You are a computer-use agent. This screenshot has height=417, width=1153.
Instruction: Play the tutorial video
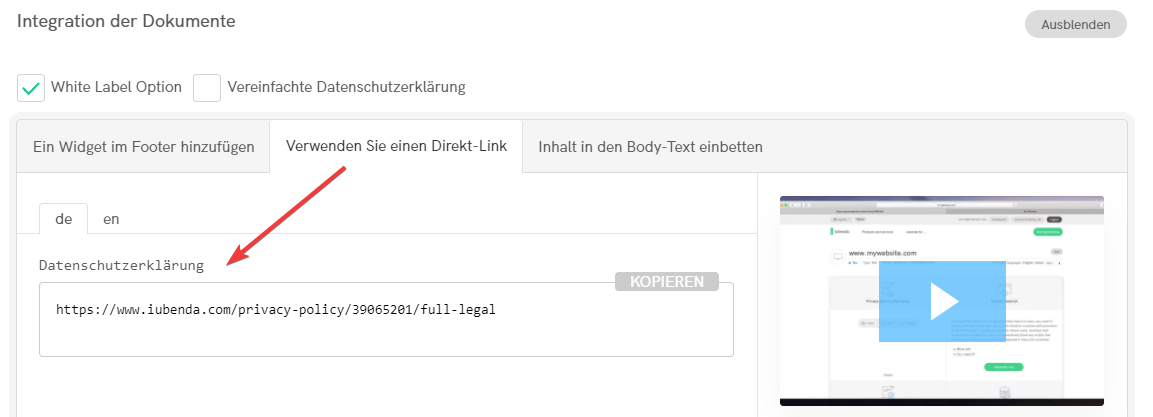click(x=941, y=301)
